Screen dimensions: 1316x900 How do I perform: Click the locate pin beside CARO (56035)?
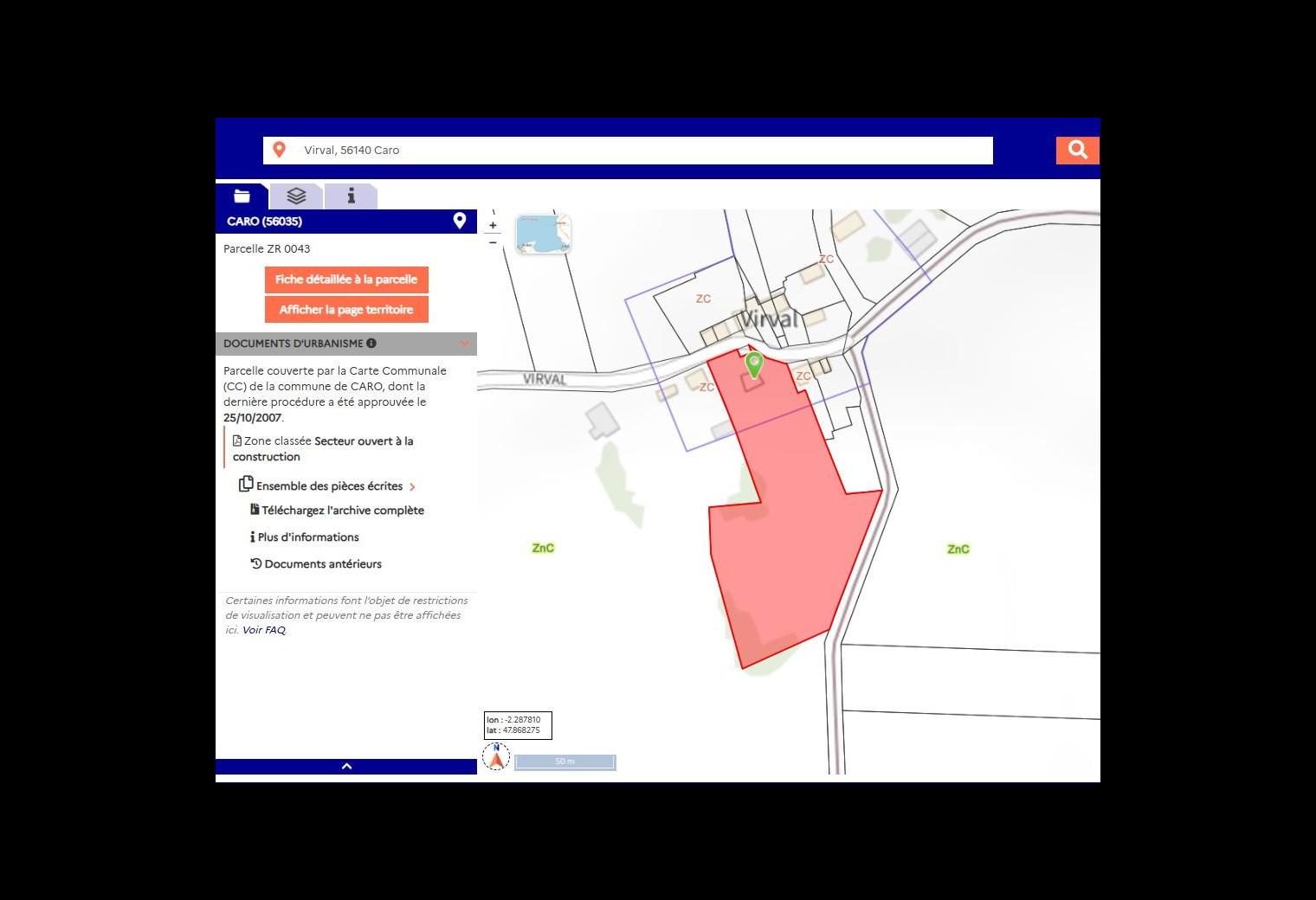(x=460, y=222)
